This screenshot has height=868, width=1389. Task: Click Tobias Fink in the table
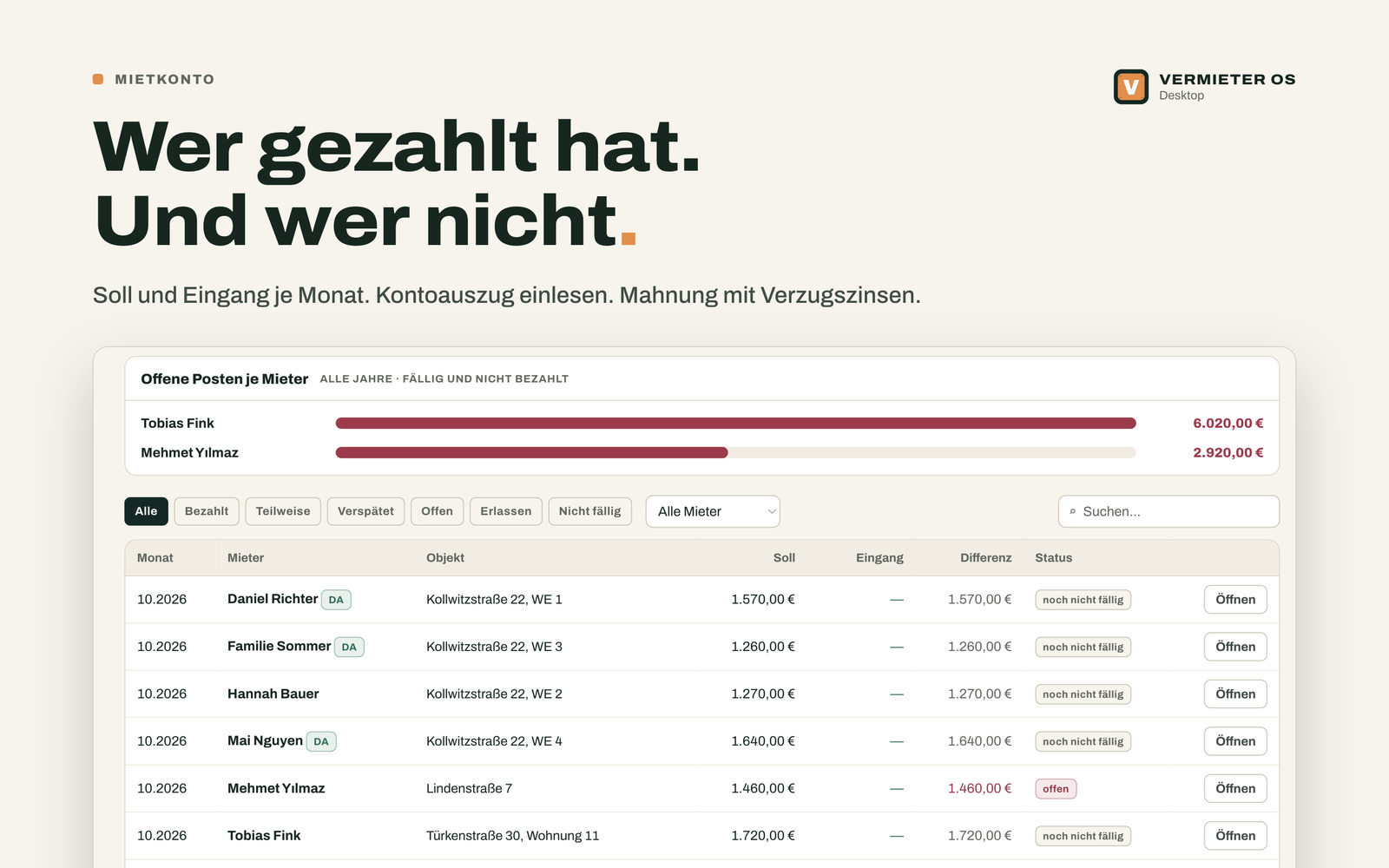(x=264, y=836)
